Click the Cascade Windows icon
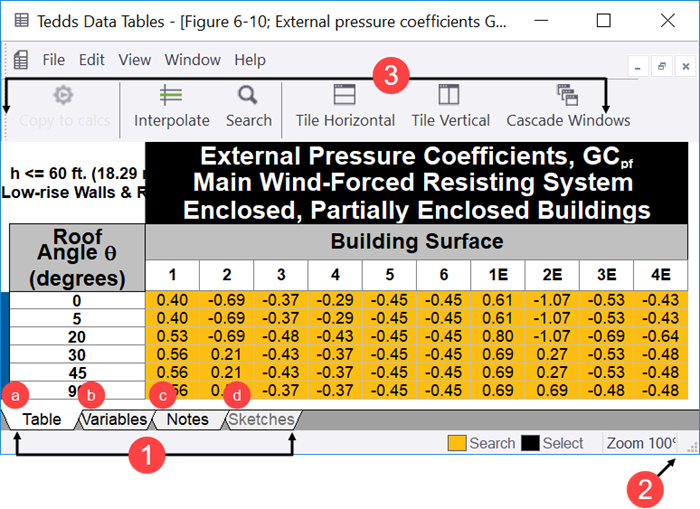Viewport: 700px width, 509px height. (567, 95)
